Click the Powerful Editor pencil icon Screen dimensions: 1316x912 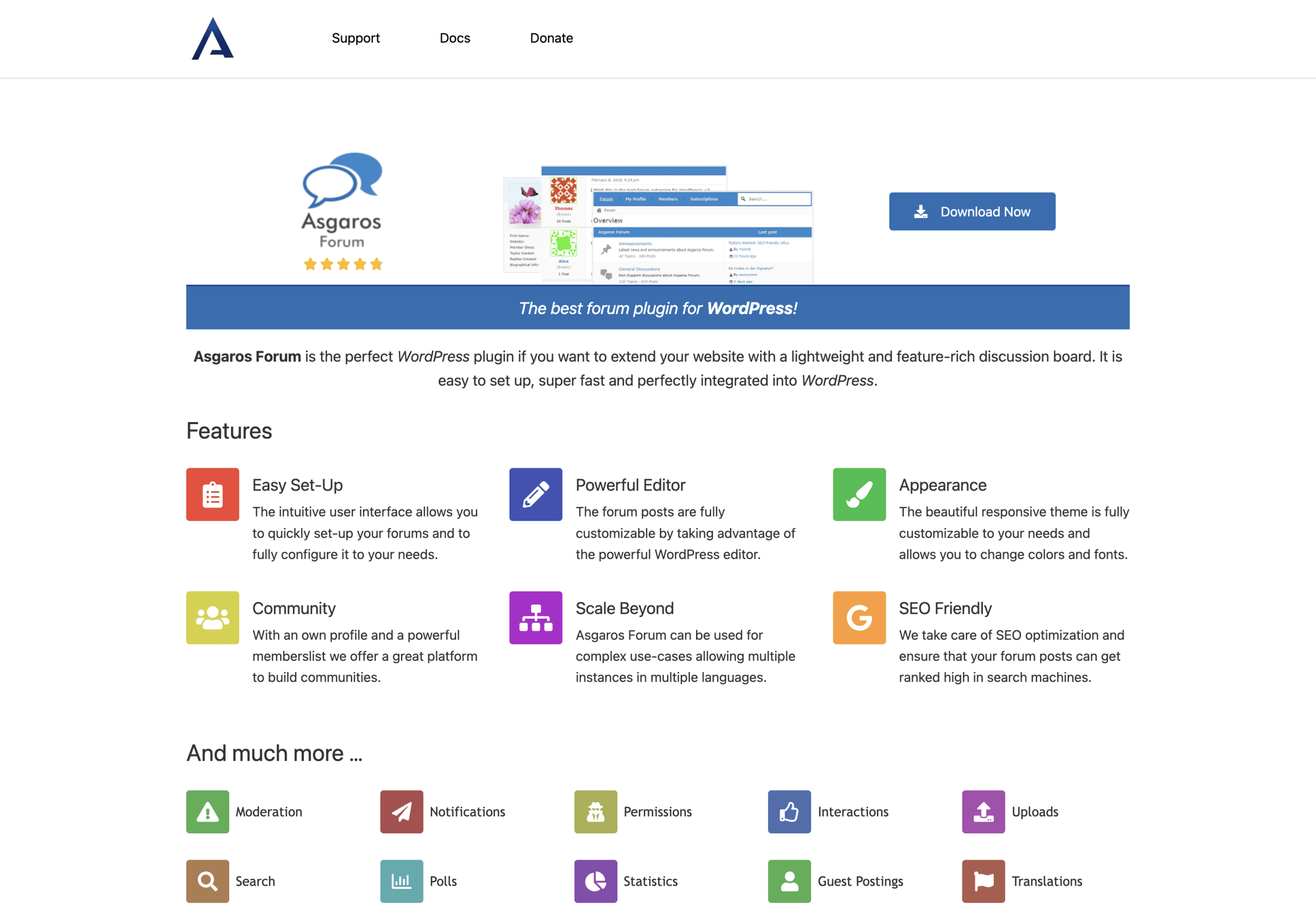(536, 494)
